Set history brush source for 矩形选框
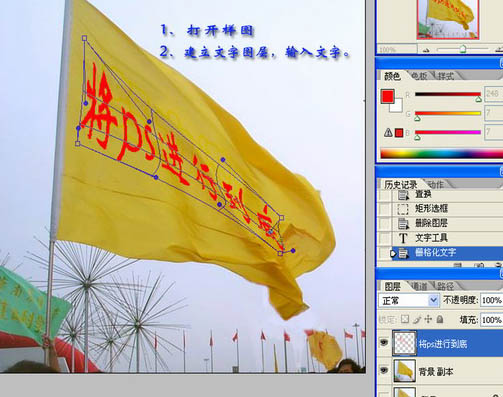The height and width of the screenshot is (397, 503). [385, 209]
